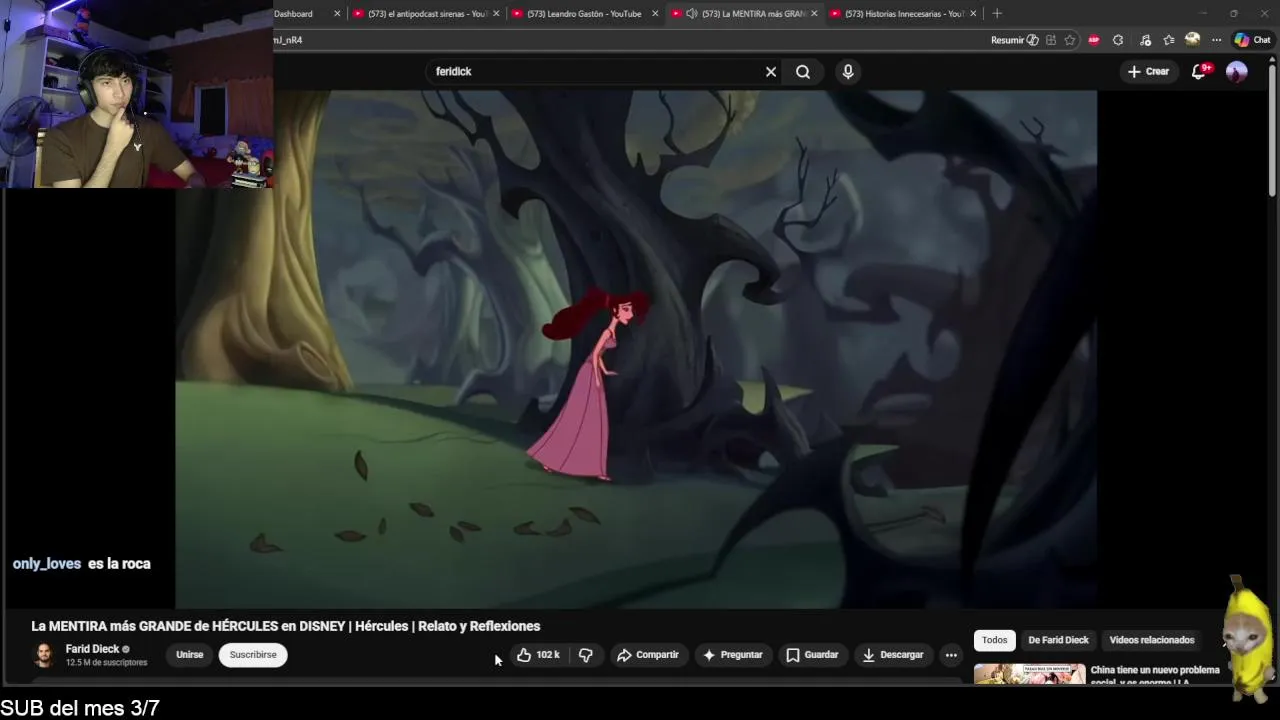
Task: Start voice search with the microphone icon
Action: click(848, 72)
